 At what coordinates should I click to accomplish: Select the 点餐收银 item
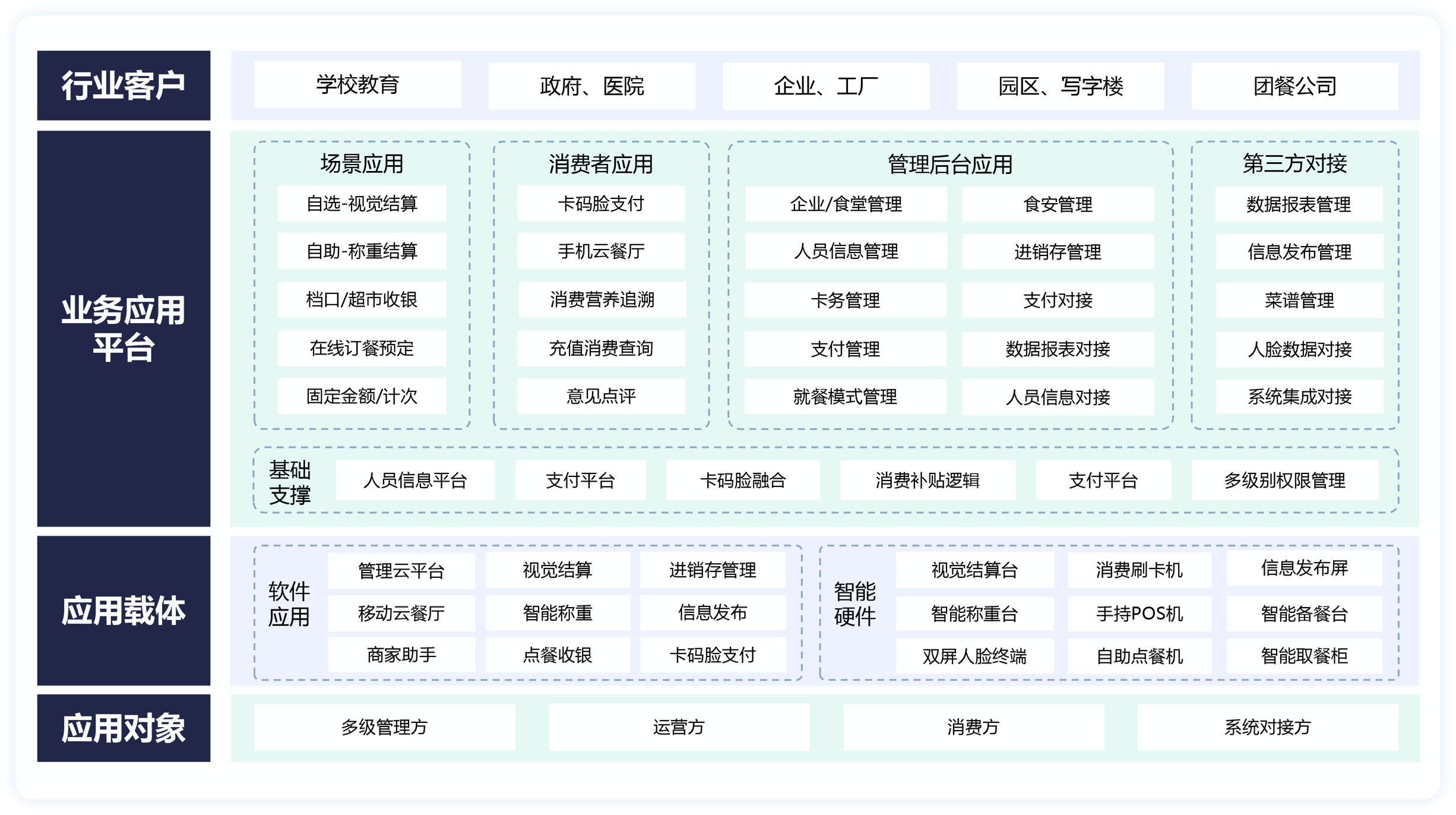pos(558,655)
